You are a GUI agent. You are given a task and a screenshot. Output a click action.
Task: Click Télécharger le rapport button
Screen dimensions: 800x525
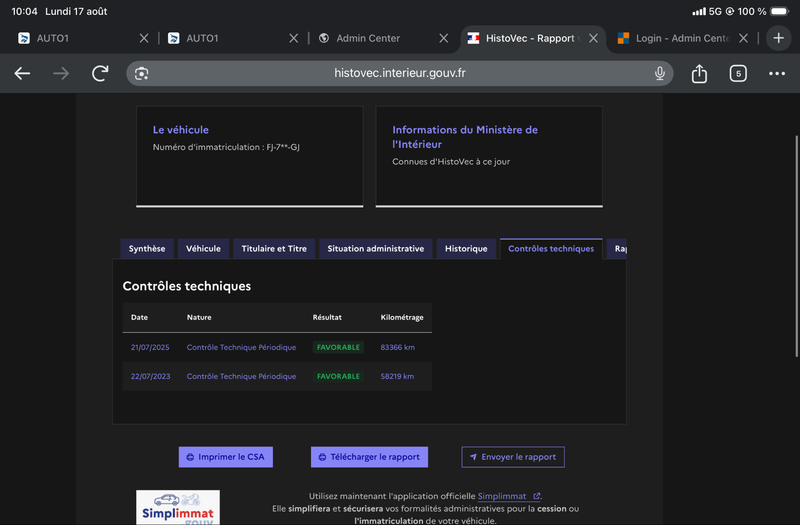point(369,457)
